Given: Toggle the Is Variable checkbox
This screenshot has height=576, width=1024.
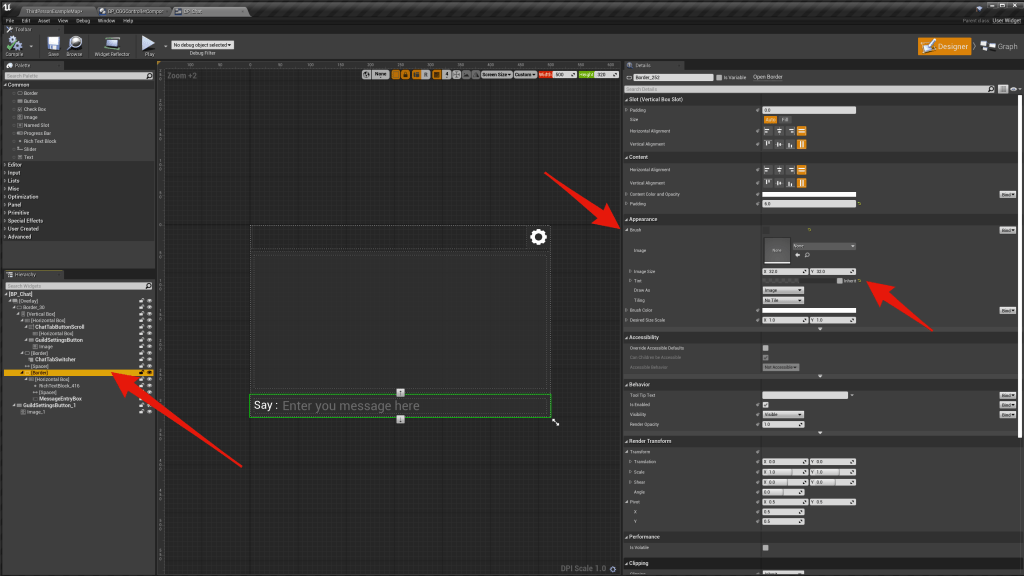Looking at the screenshot, I should click(x=719, y=77).
